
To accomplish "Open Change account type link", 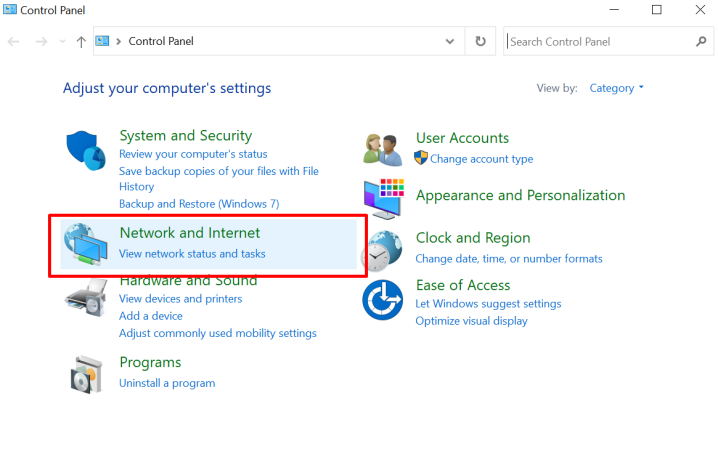I will 481,159.
